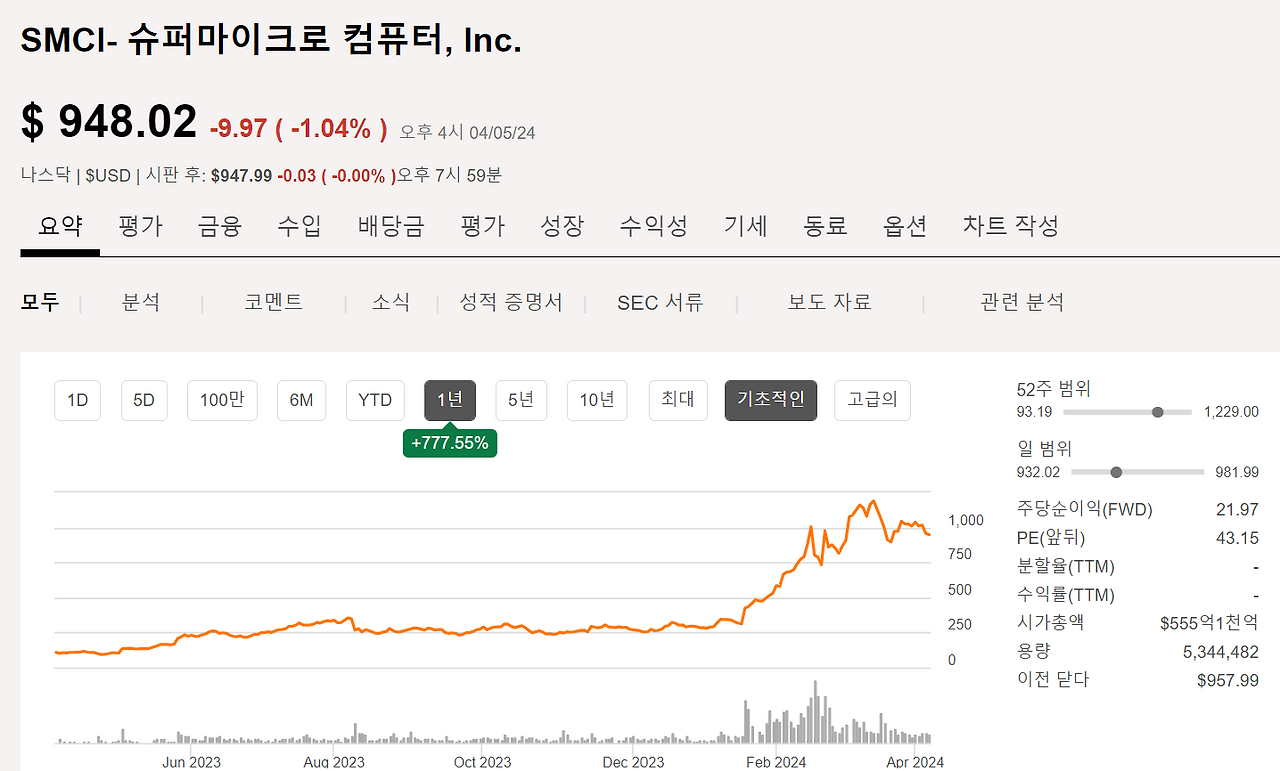Click the day range high 981.99
This screenshot has width=1280, height=771.
(x=1238, y=472)
